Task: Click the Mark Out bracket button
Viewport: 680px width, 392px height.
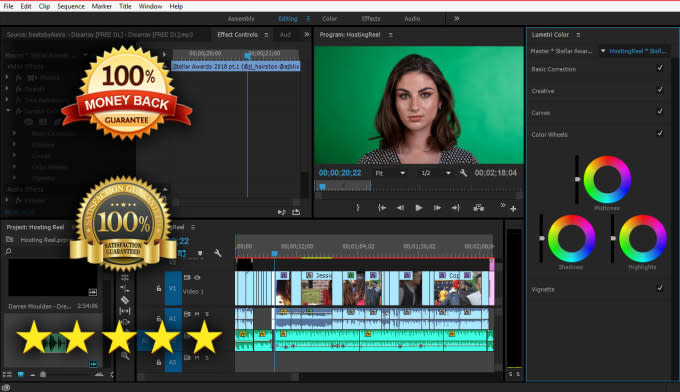Action: (x=358, y=208)
